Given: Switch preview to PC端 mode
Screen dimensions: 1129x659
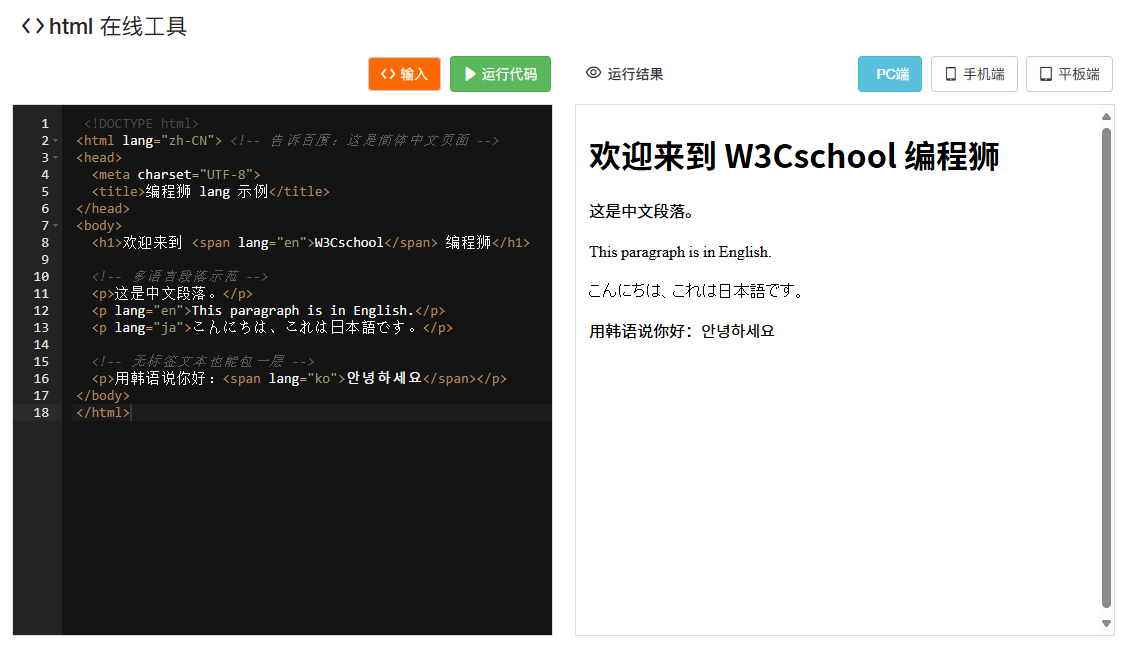Looking at the screenshot, I should click(x=890, y=74).
